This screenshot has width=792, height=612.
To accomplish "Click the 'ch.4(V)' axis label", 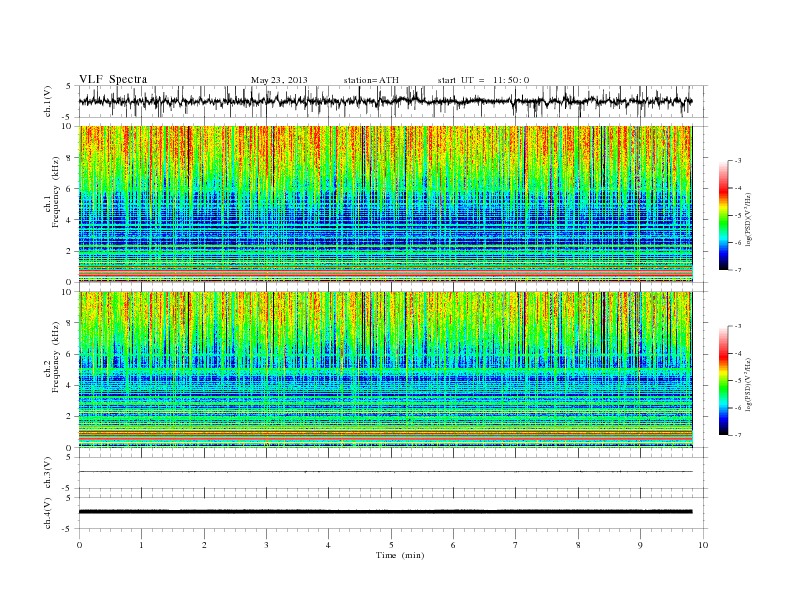I will [x=48, y=513].
